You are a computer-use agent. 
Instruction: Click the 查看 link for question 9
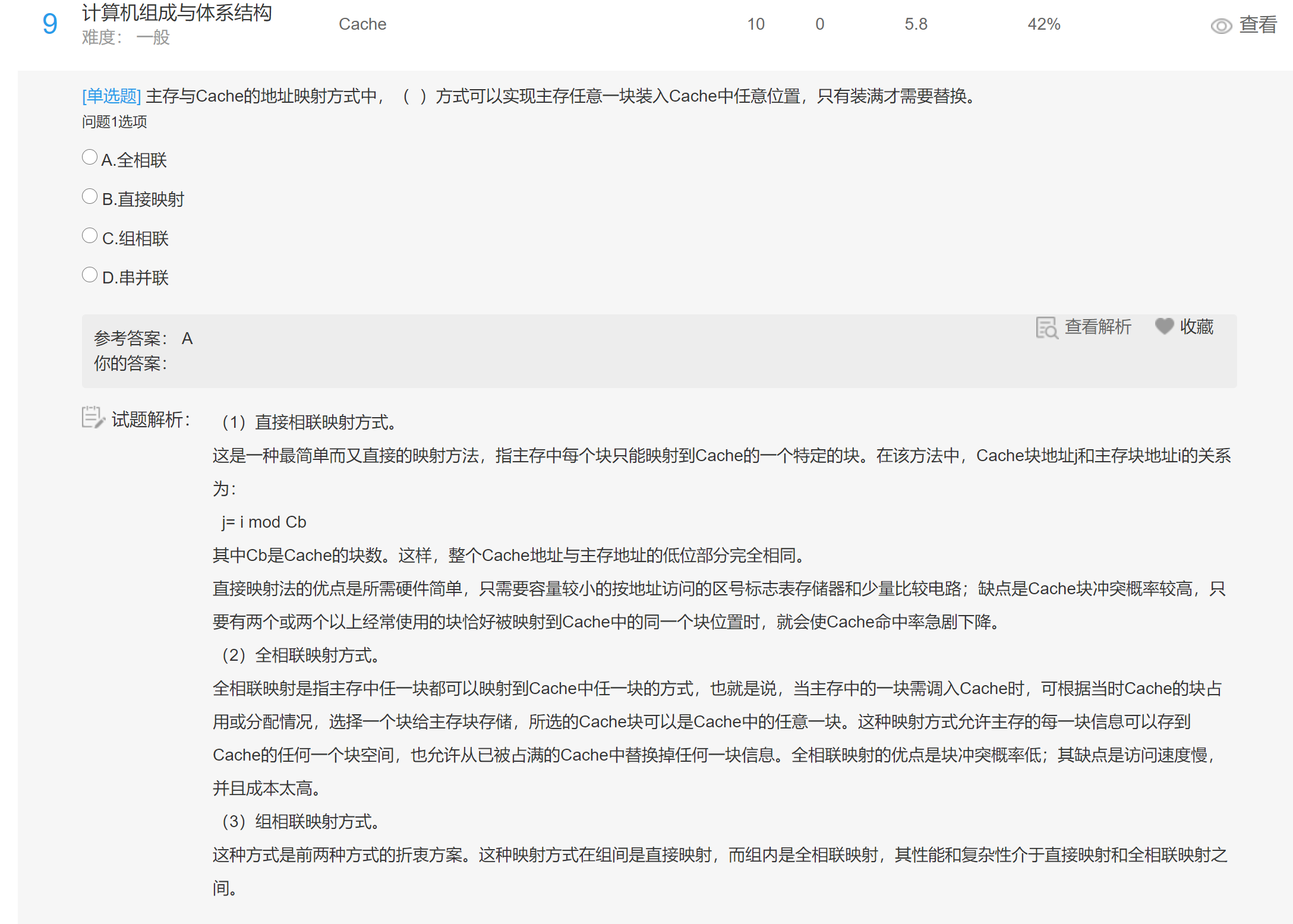(x=1258, y=25)
